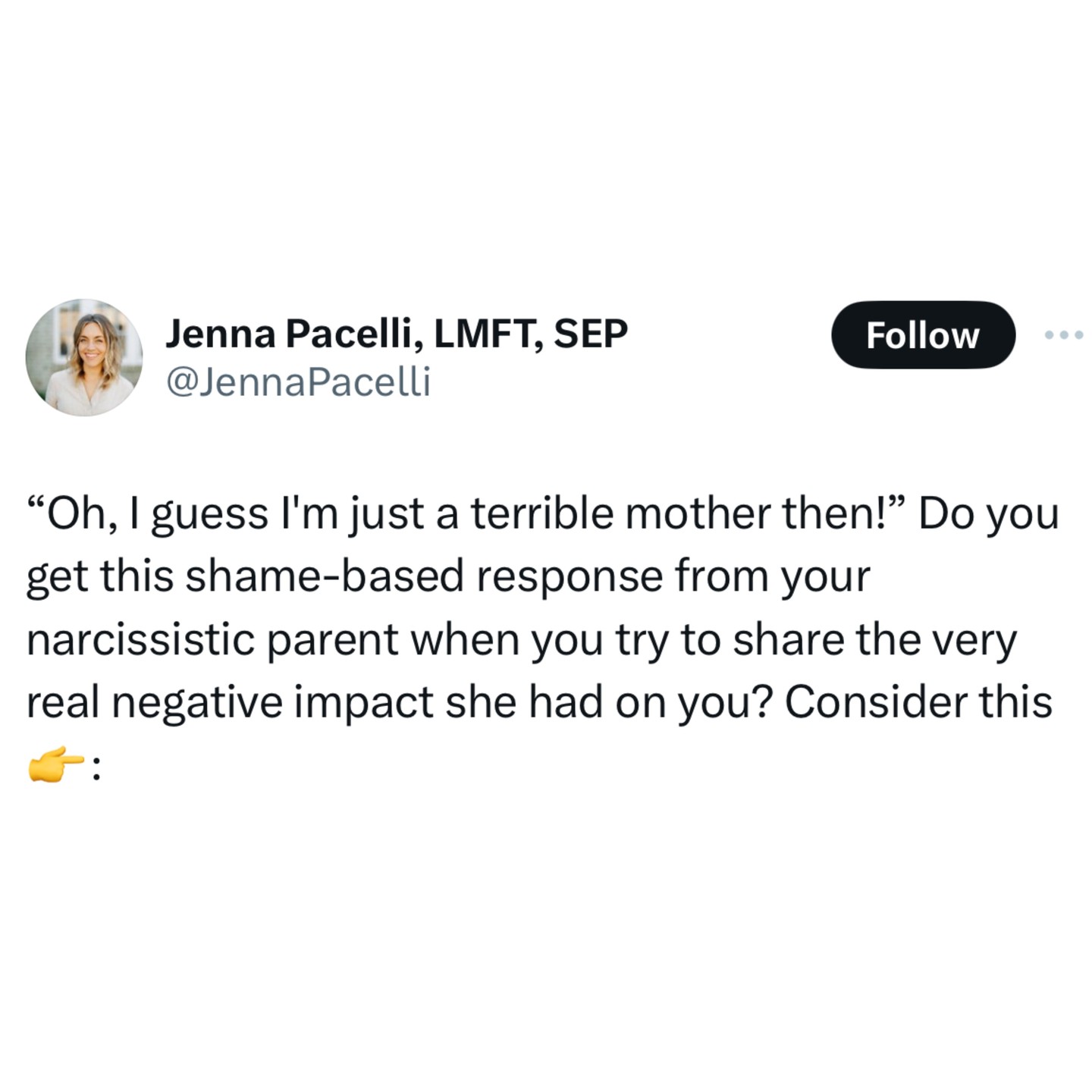Open Jenna Pacelli's profile picture
The width and height of the screenshot is (1092, 1092).
pyautogui.click(x=84, y=357)
